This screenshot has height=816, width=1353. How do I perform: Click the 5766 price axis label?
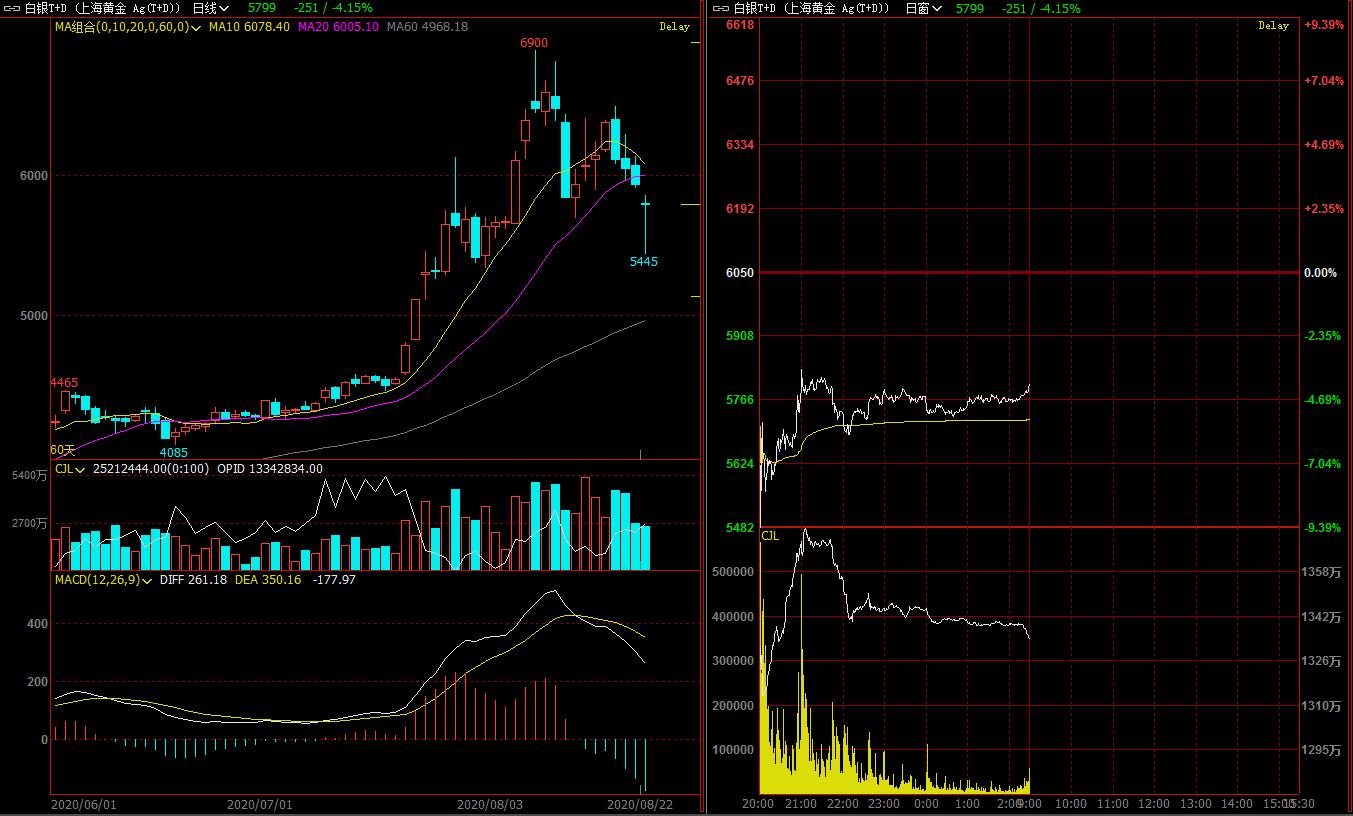(x=740, y=400)
